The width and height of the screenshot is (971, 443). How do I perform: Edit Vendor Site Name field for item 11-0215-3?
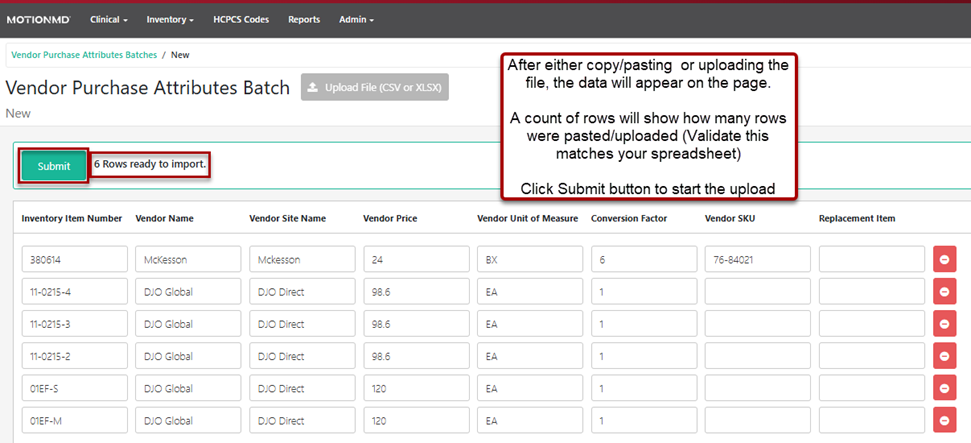[x=302, y=324]
